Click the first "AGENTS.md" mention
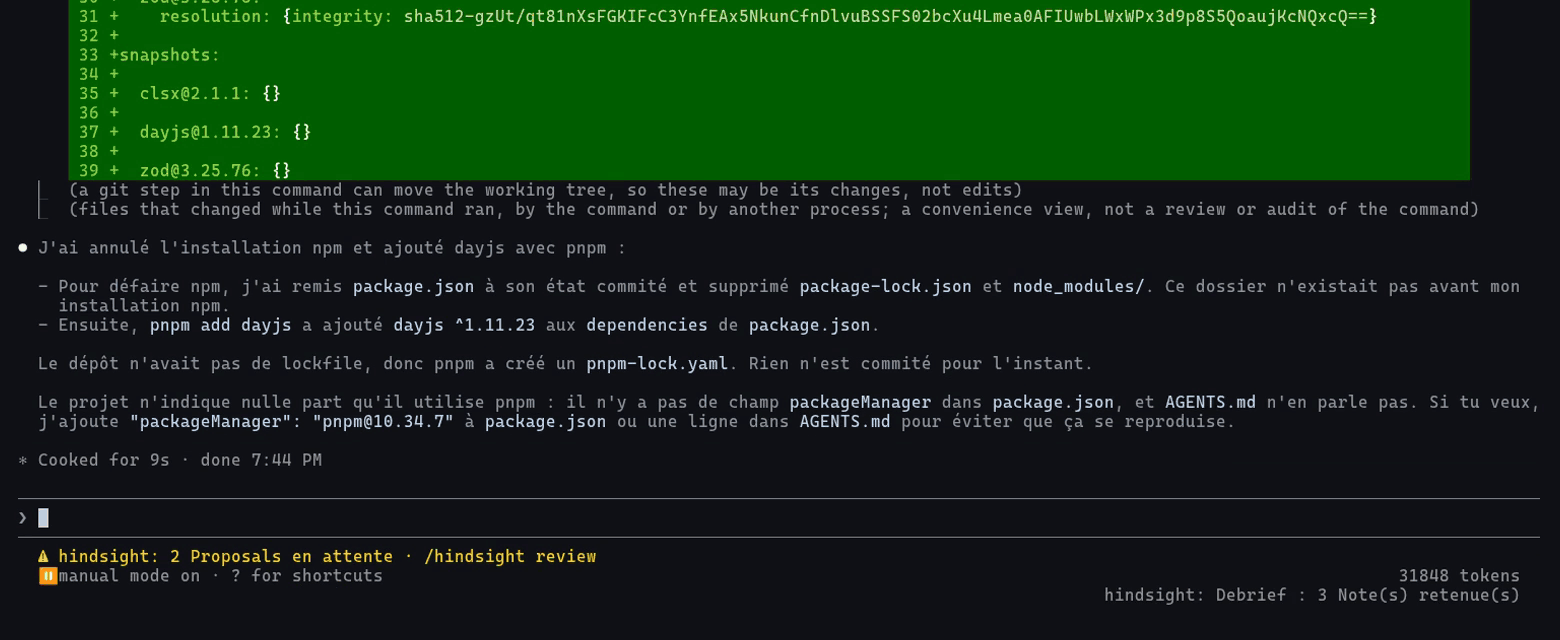 pos(1210,402)
